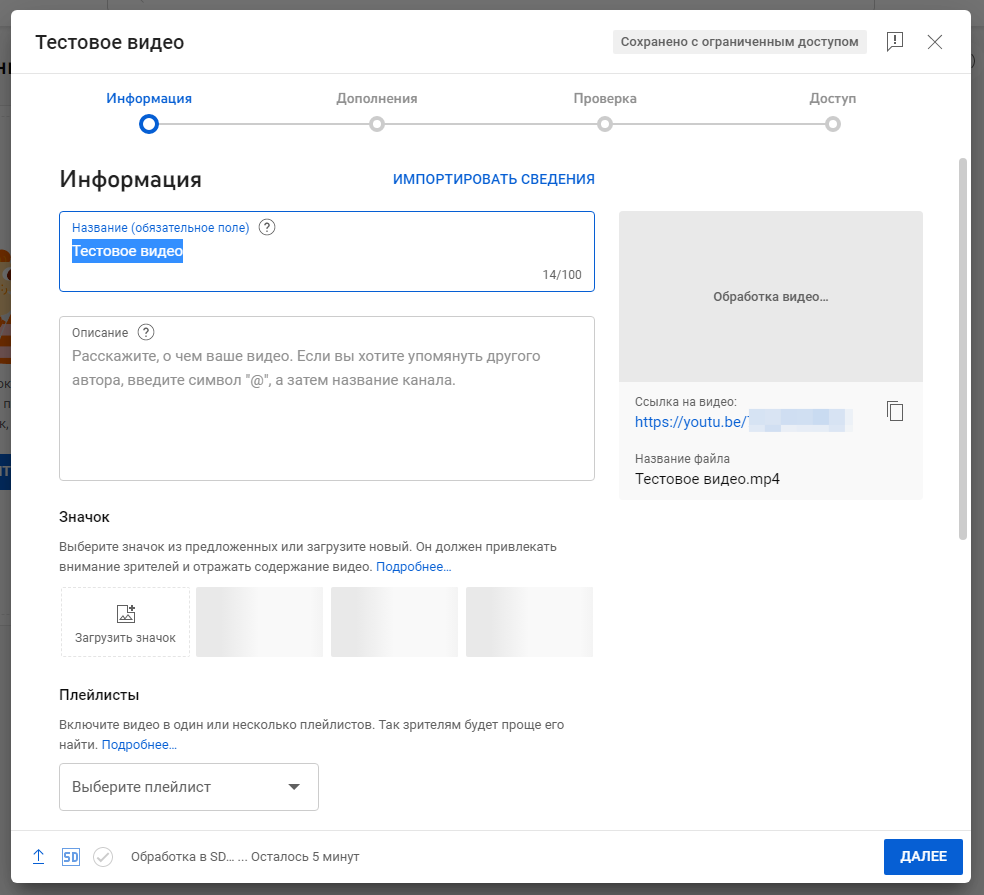Screen dimensions: 984x895
Task: Click the dialog vertical scrollbar
Action: [x=963, y=349]
